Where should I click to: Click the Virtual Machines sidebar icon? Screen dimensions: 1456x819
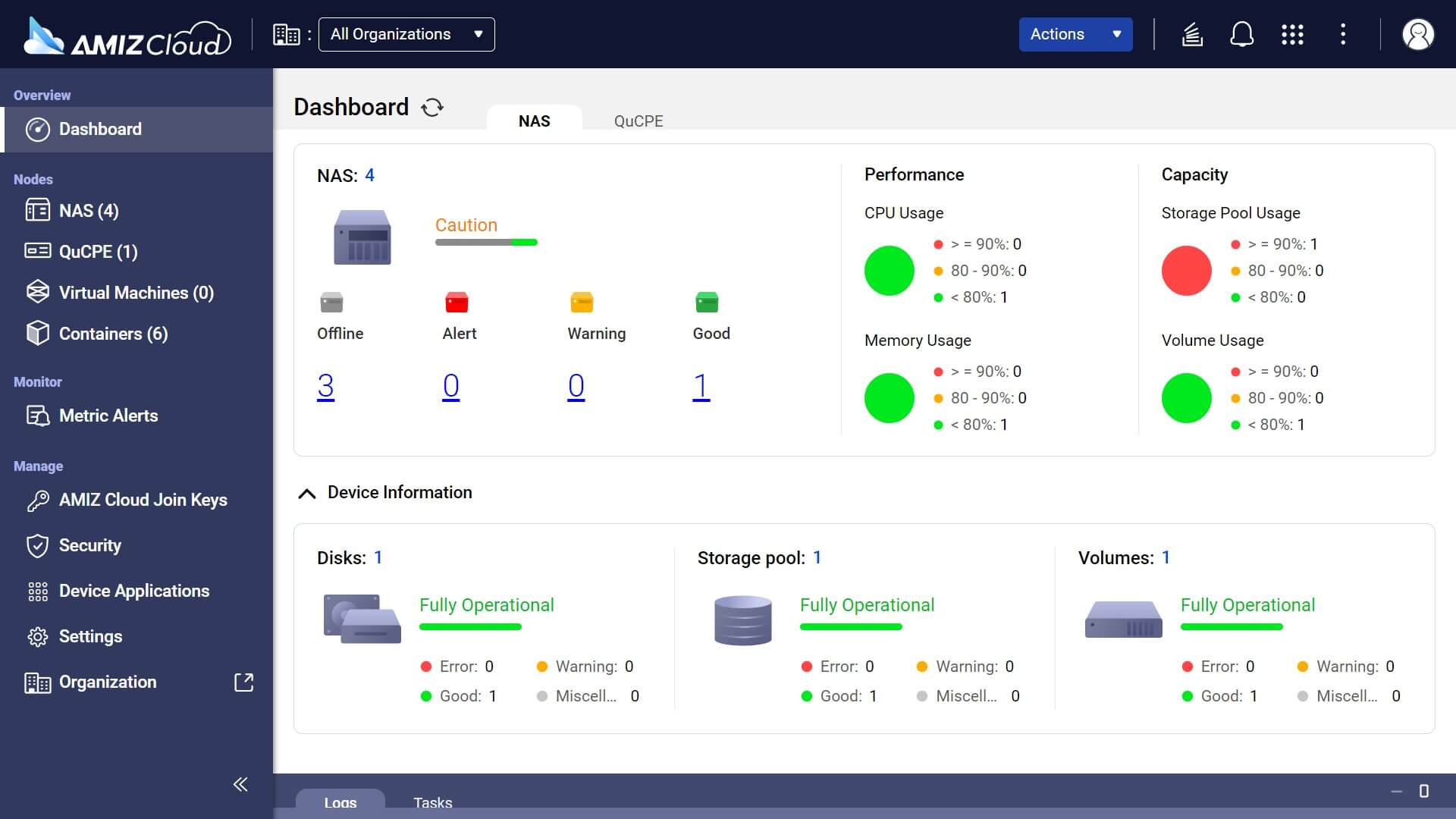(x=37, y=292)
